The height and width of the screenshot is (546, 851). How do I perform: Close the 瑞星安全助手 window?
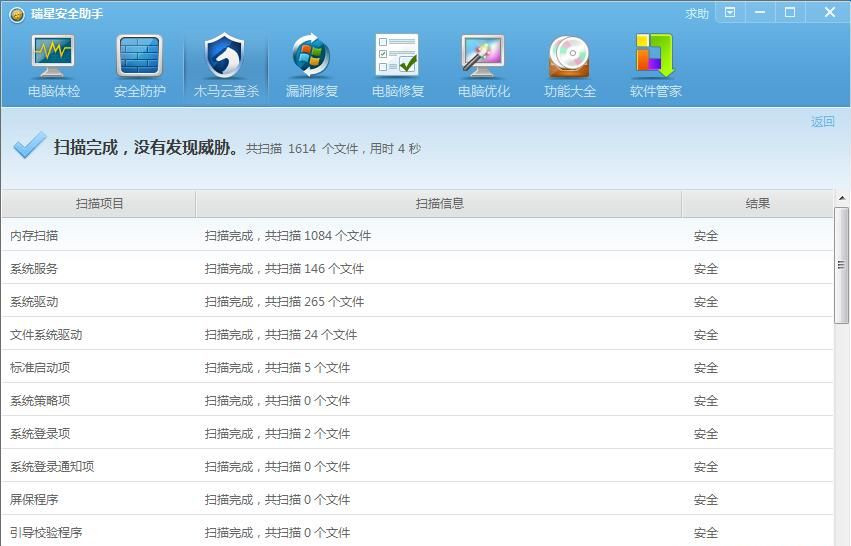(x=829, y=12)
